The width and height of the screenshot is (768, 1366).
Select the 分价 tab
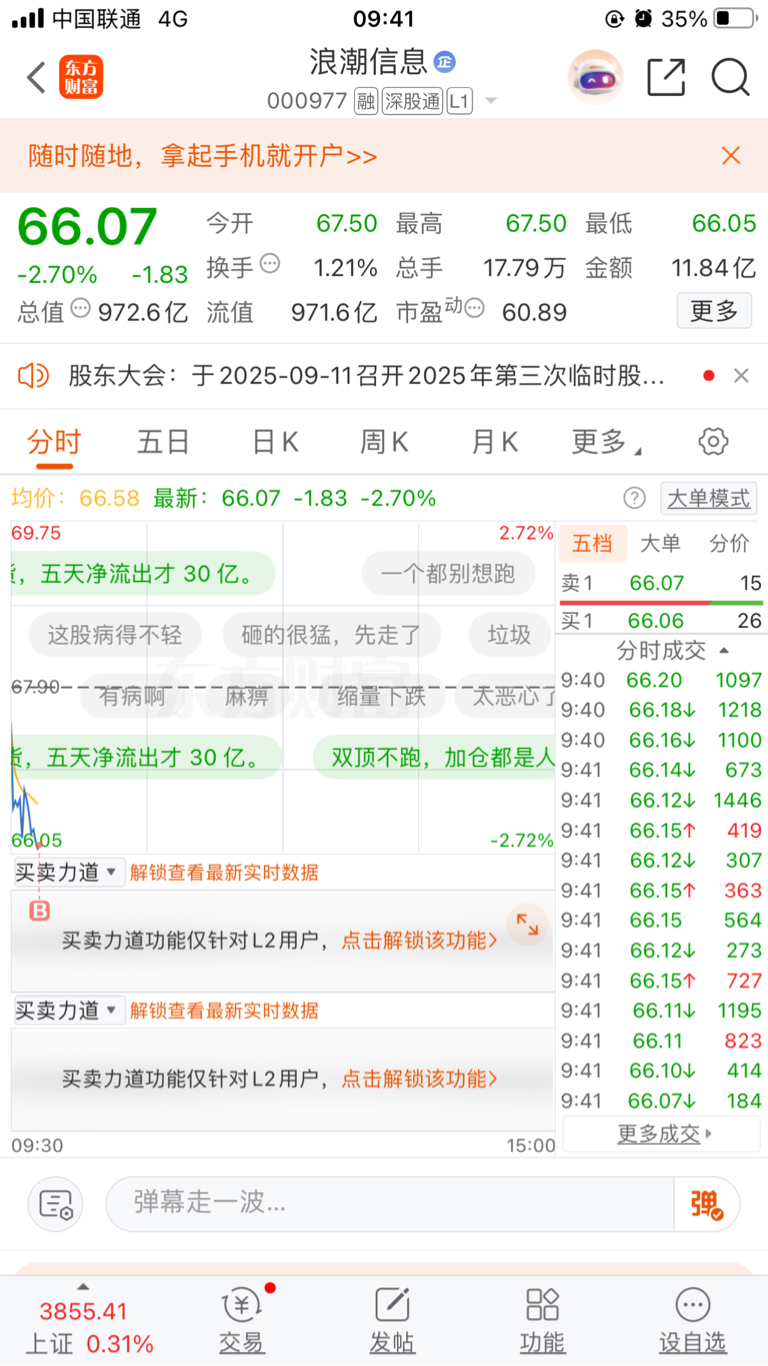click(x=729, y=543)
